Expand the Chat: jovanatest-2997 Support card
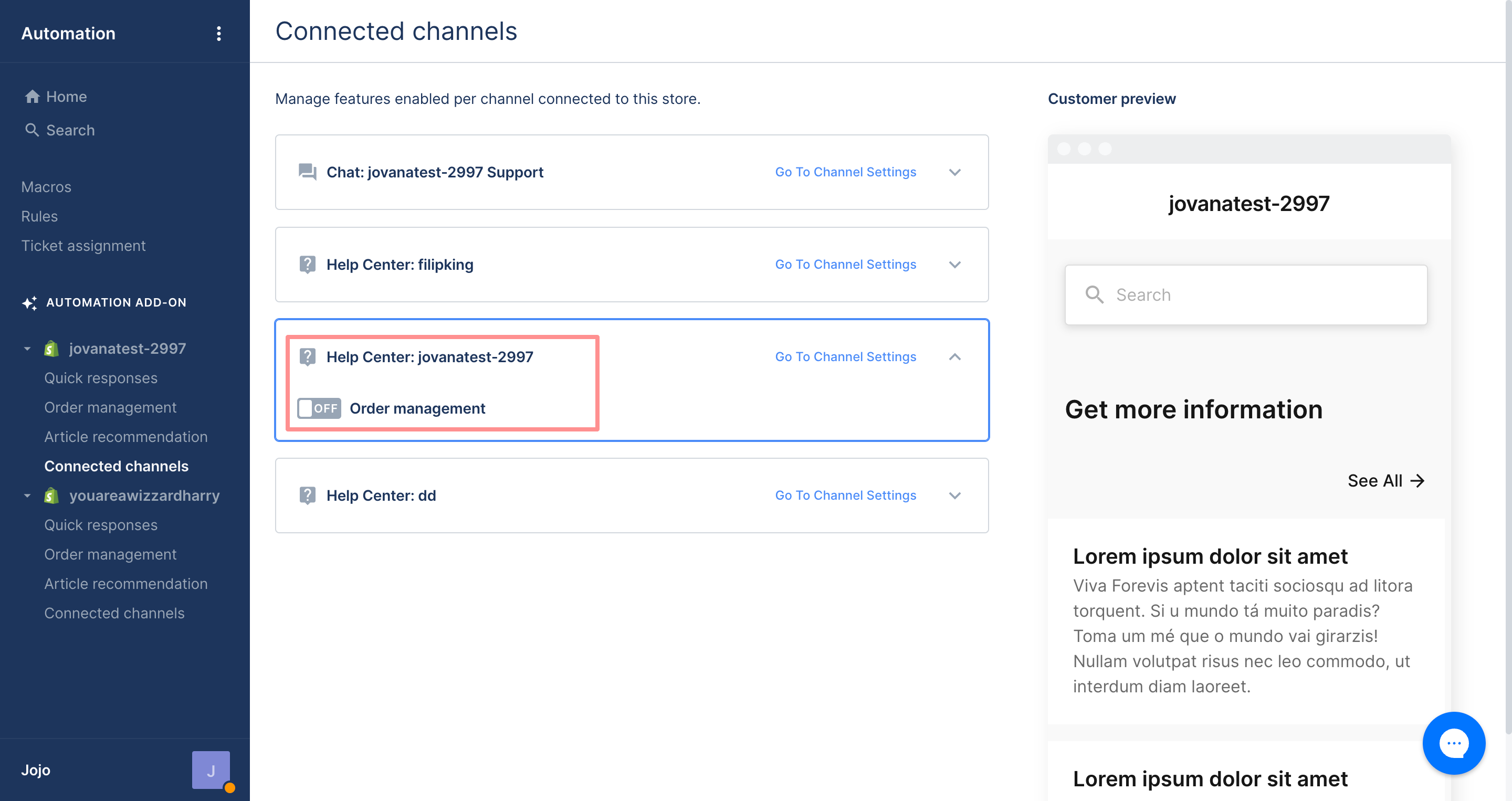Screen dimensions: 1512x801 [x=955, y=172]
